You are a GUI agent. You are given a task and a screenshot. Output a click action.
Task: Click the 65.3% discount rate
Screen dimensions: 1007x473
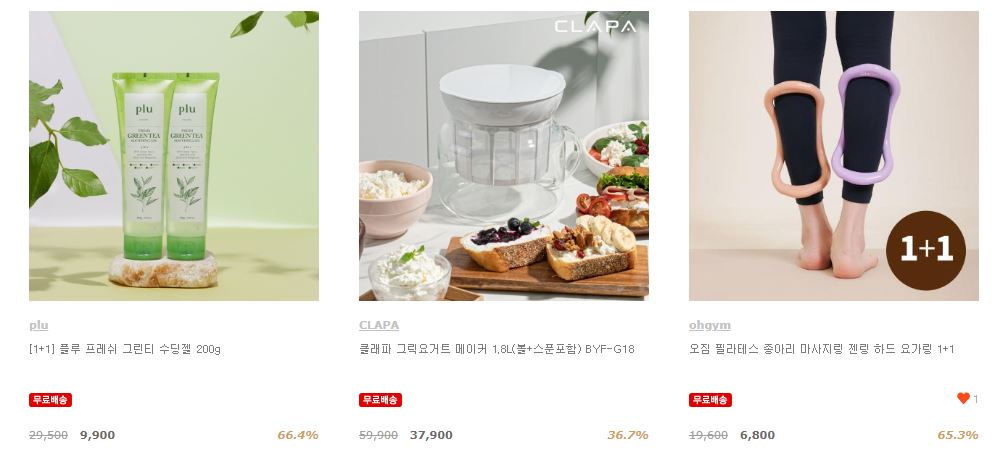point(958,435)
